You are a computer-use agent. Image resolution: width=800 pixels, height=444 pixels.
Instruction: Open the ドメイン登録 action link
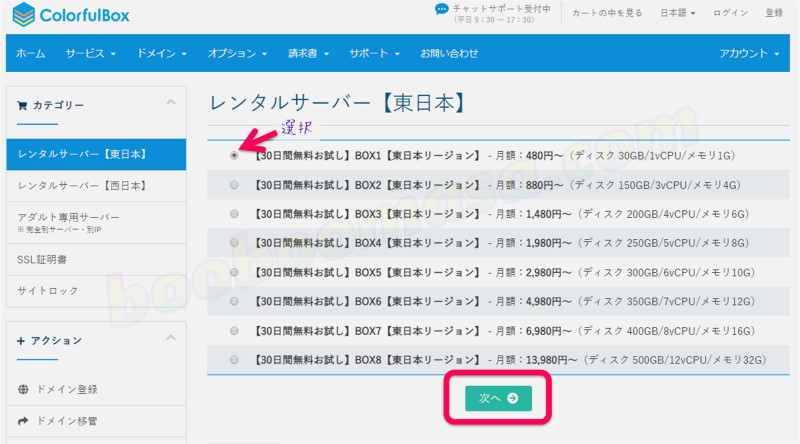(67, 389)
